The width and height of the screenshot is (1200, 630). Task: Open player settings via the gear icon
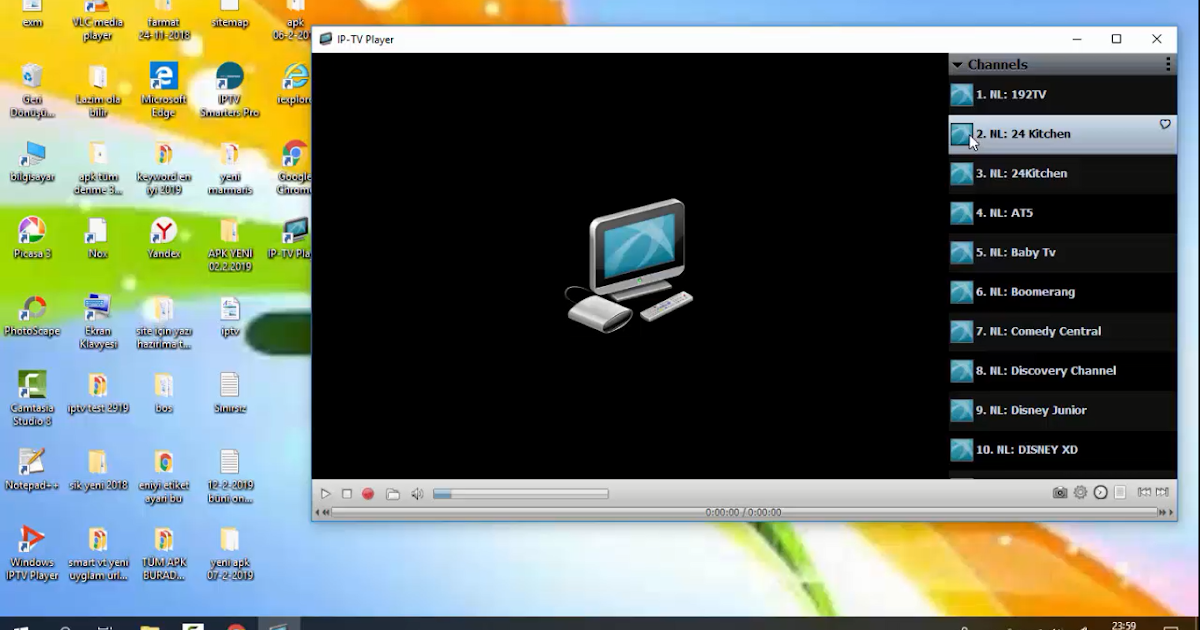(x=1080, y=493)
